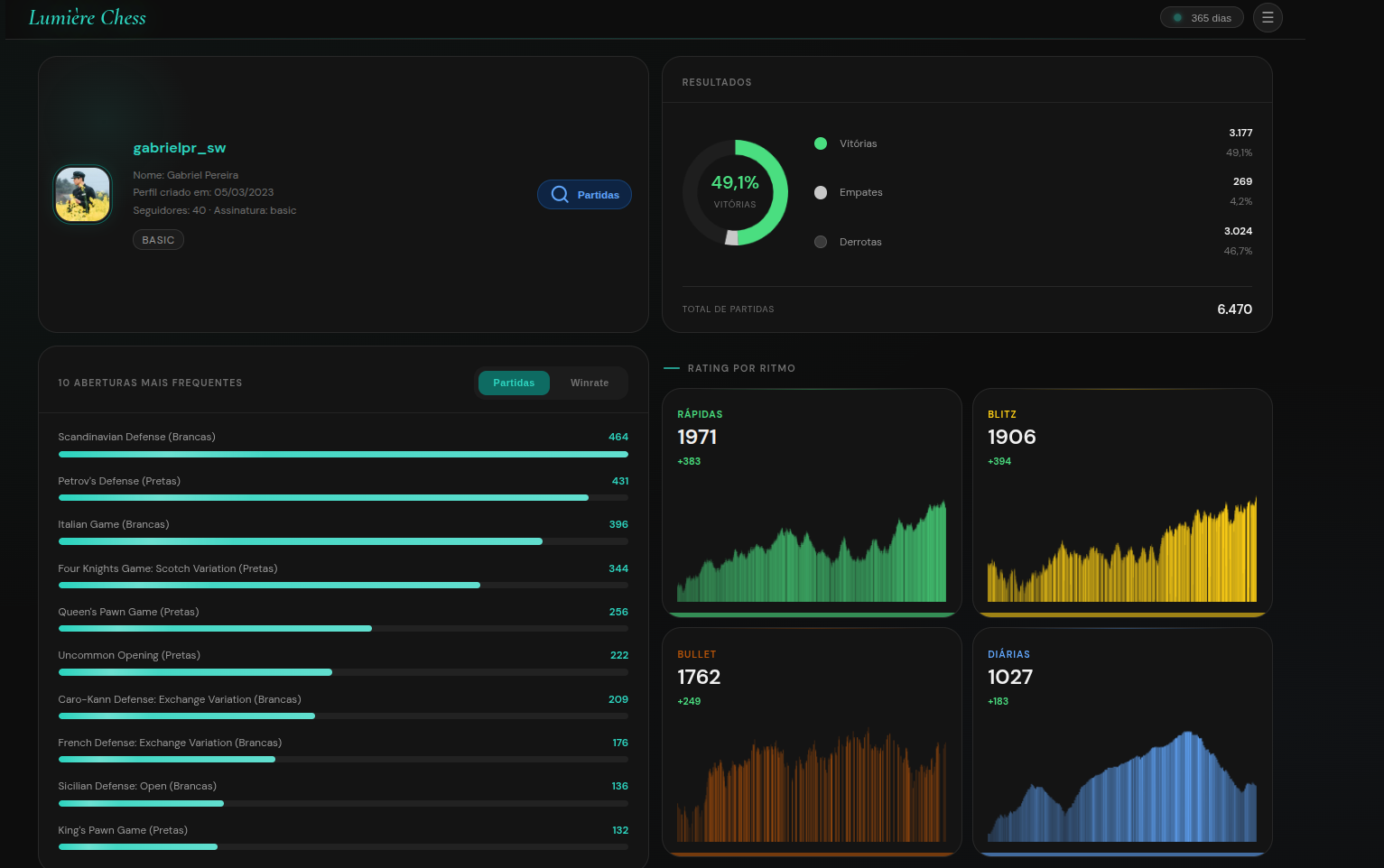
Task: Click Perfil criado em: 05/03/2023 text
Action: point(203,192)
